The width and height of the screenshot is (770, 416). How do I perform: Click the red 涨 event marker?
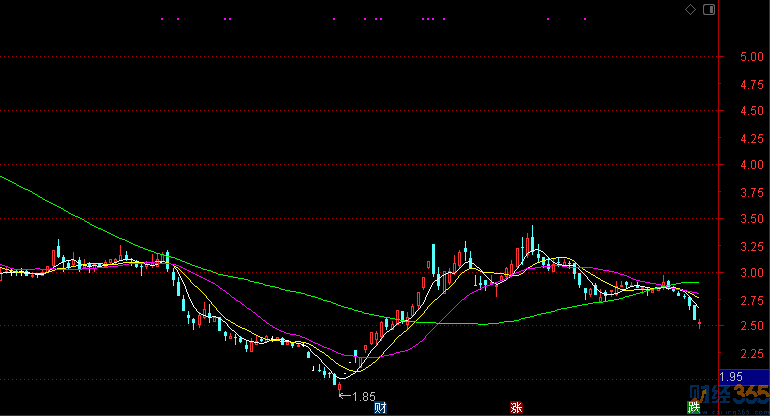pyautogui.click(x=516, y=408)
